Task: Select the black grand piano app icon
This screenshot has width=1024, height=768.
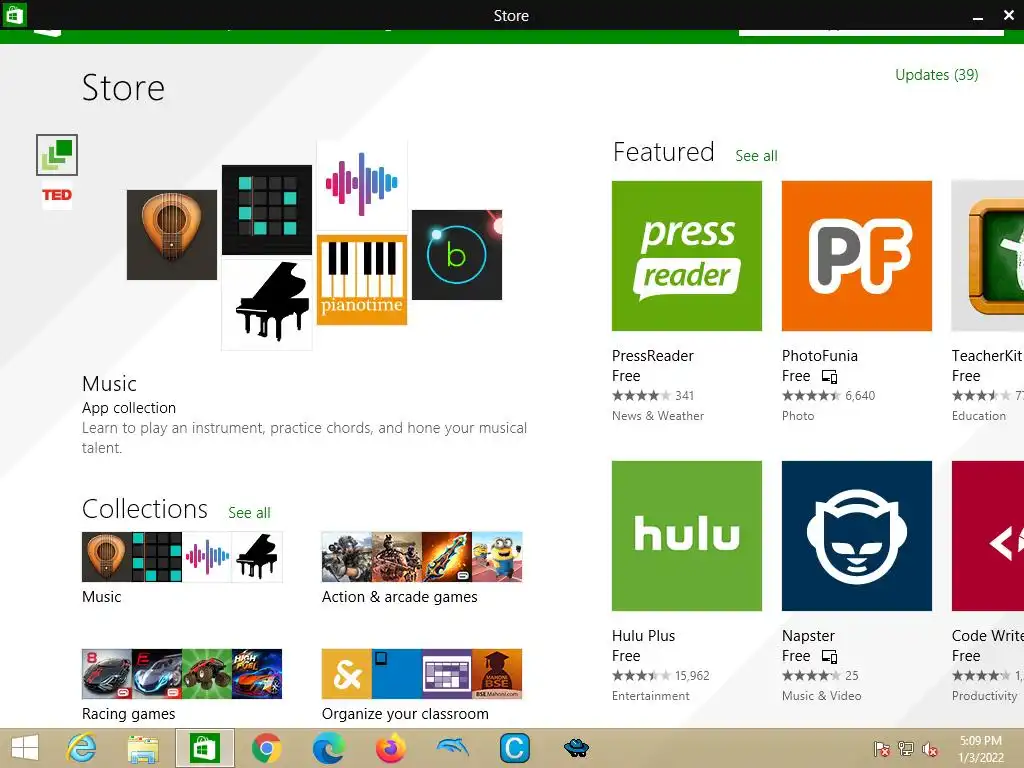Action: pyautogui.click(x=267, y=304)
